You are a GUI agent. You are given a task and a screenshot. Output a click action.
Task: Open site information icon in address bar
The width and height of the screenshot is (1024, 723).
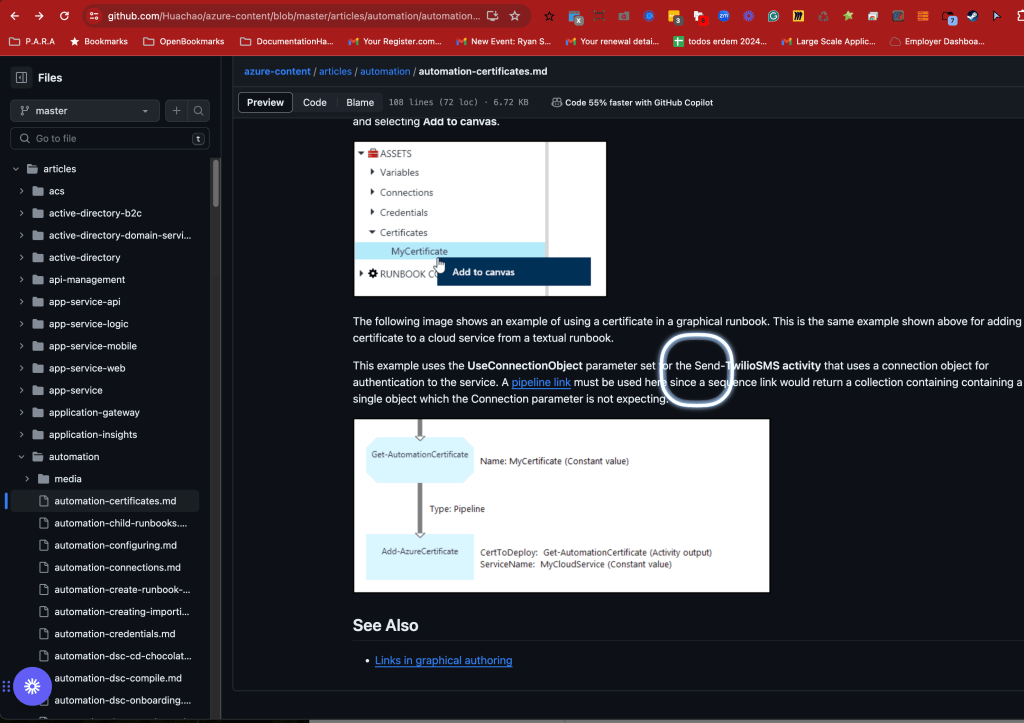[x=94, y=16]
